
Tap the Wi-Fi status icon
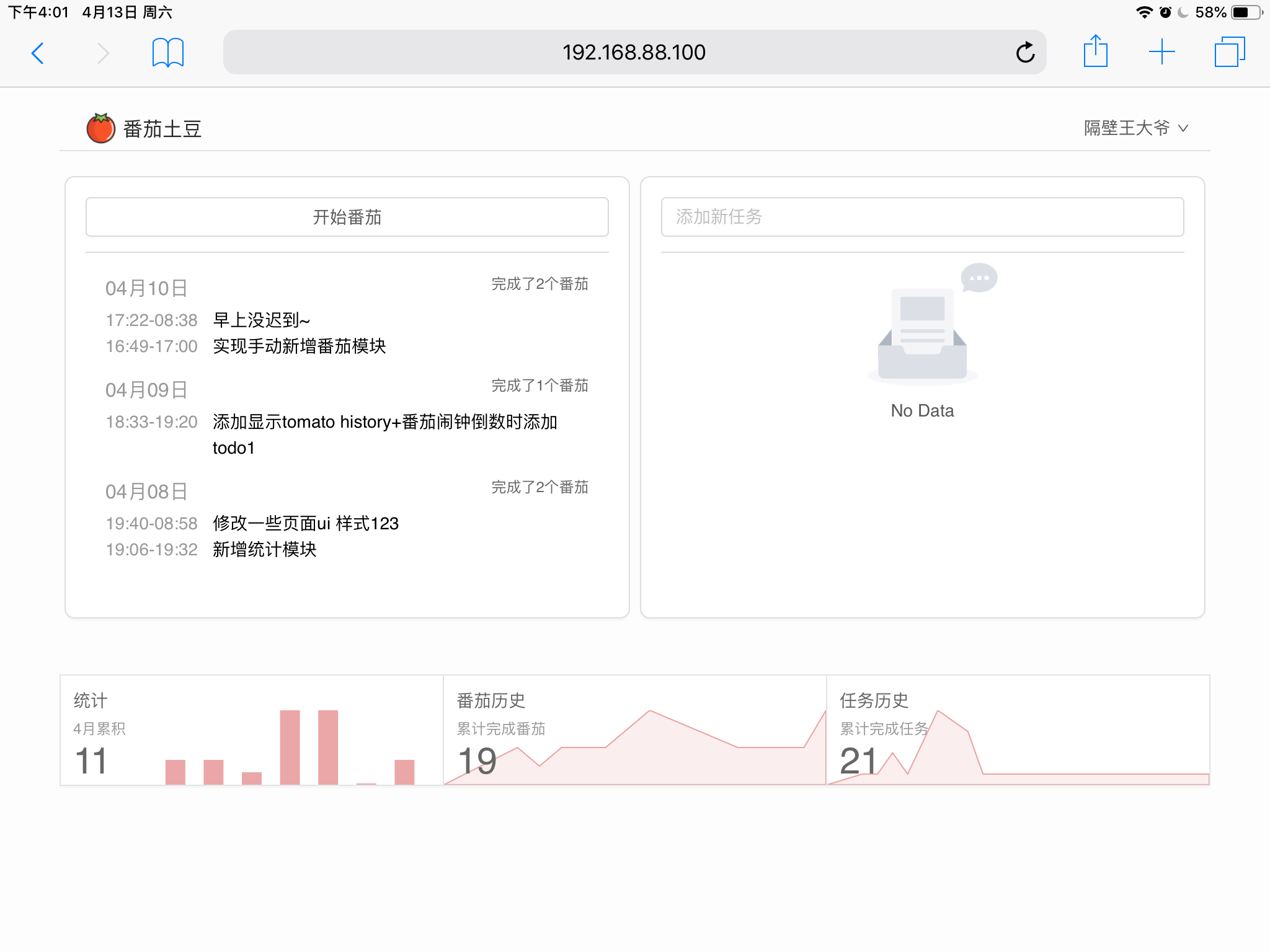point(1144,12)
